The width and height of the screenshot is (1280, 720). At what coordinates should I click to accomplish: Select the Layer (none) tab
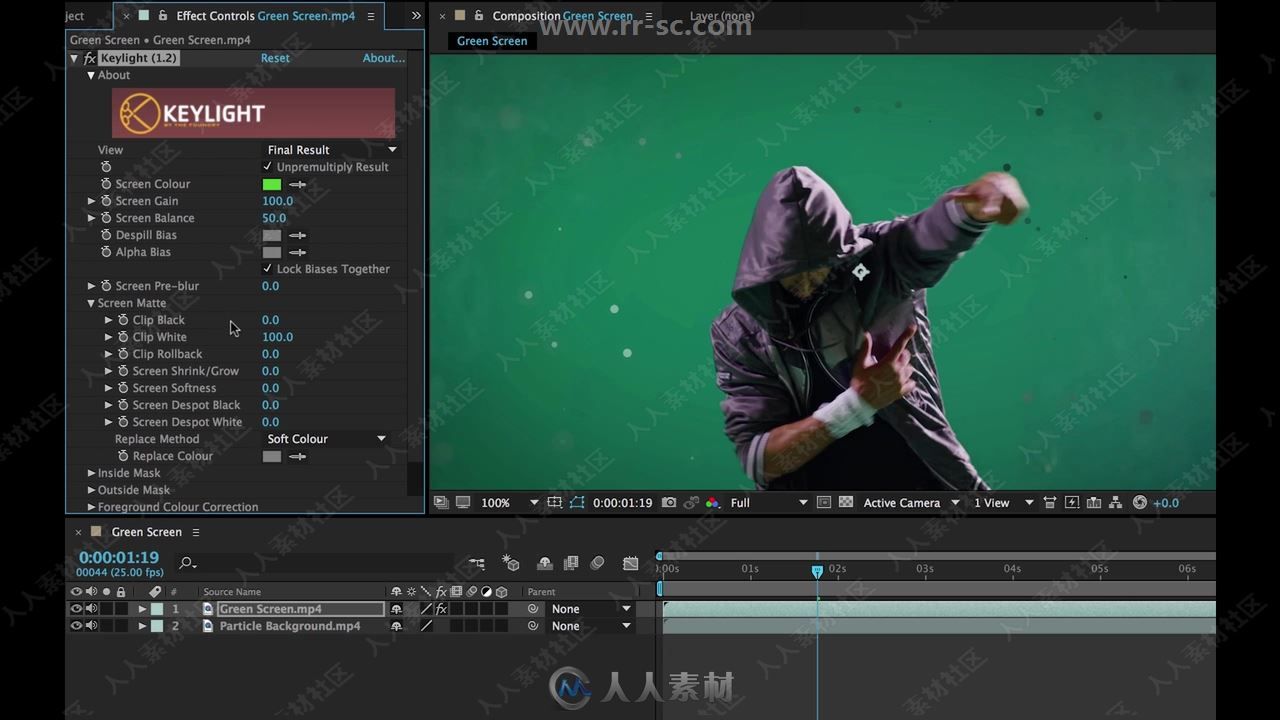coord(722,16)
